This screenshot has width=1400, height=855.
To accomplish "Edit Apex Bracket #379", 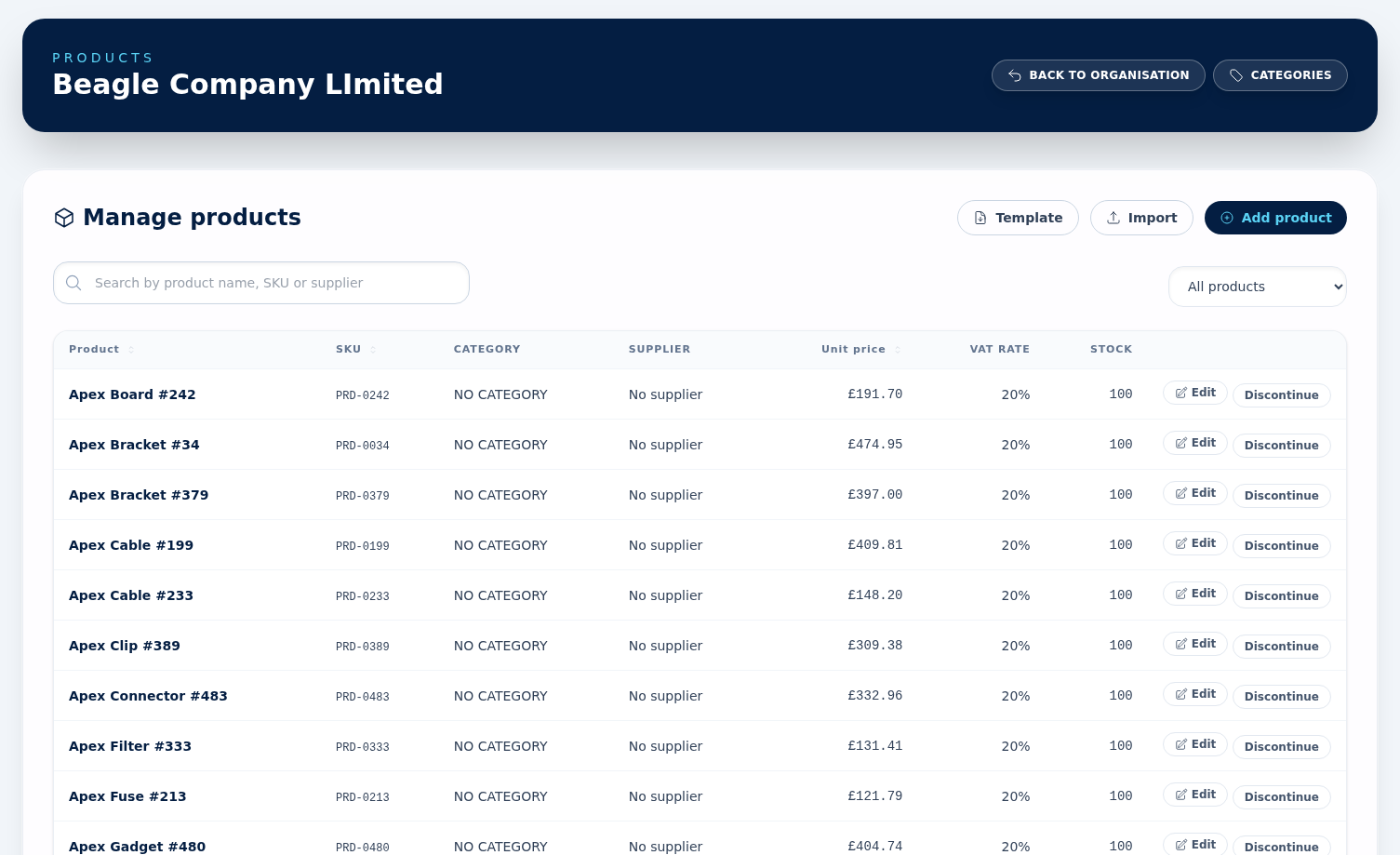I will point(1195,493).
